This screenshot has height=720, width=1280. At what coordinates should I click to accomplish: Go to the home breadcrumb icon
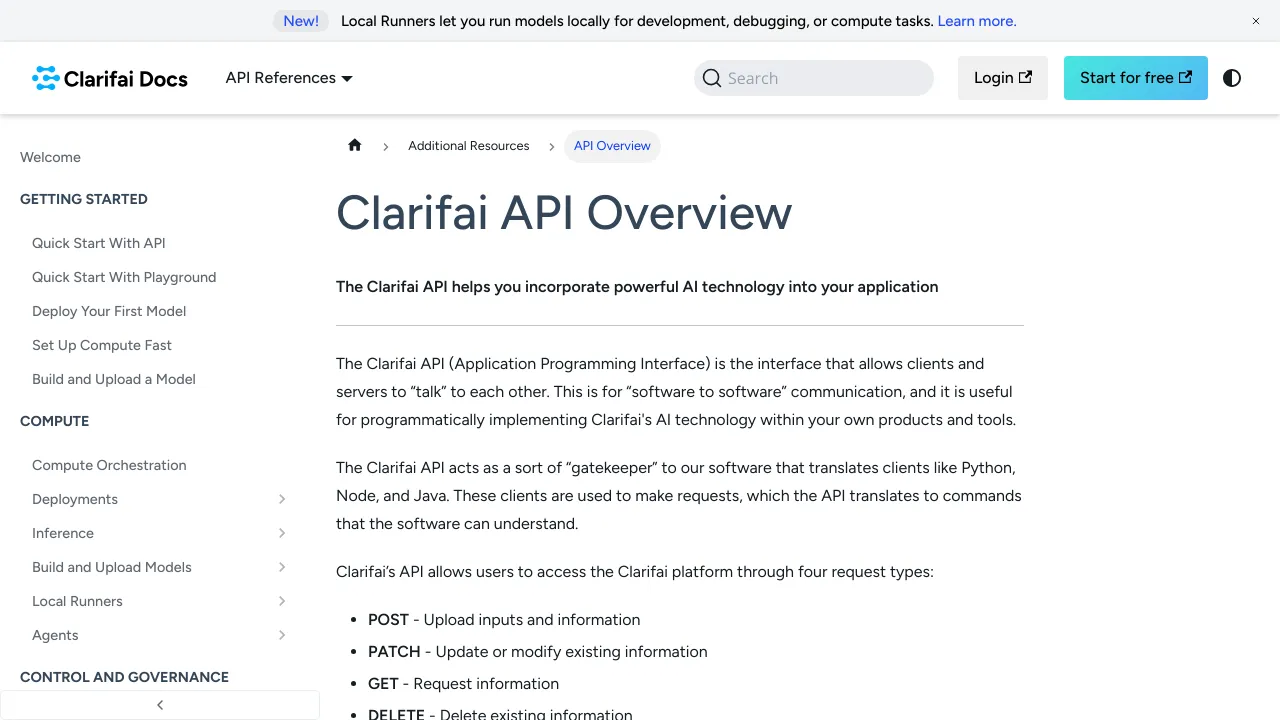[354, 145]
